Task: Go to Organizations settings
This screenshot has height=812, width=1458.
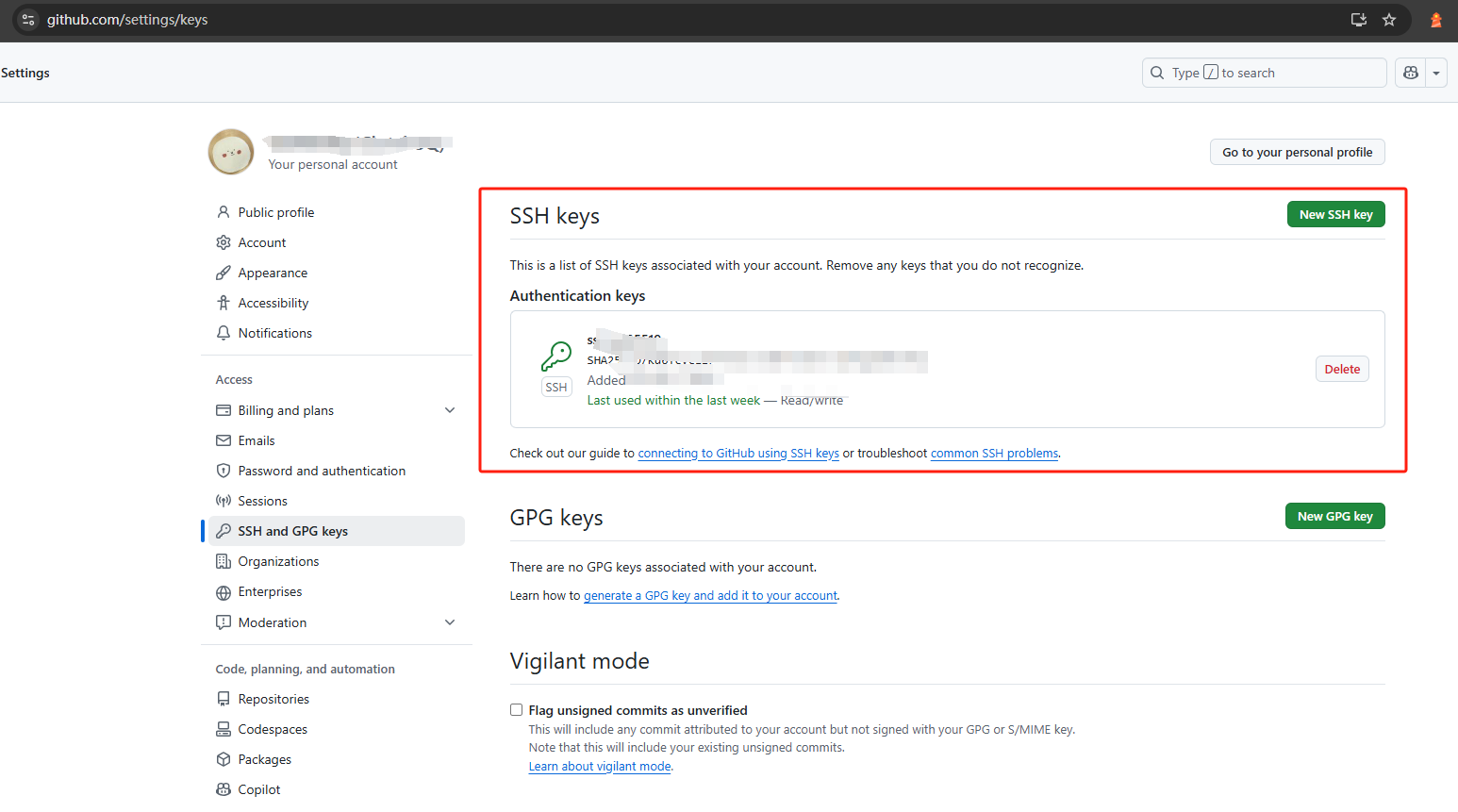Action: click(x=278, y=561)
